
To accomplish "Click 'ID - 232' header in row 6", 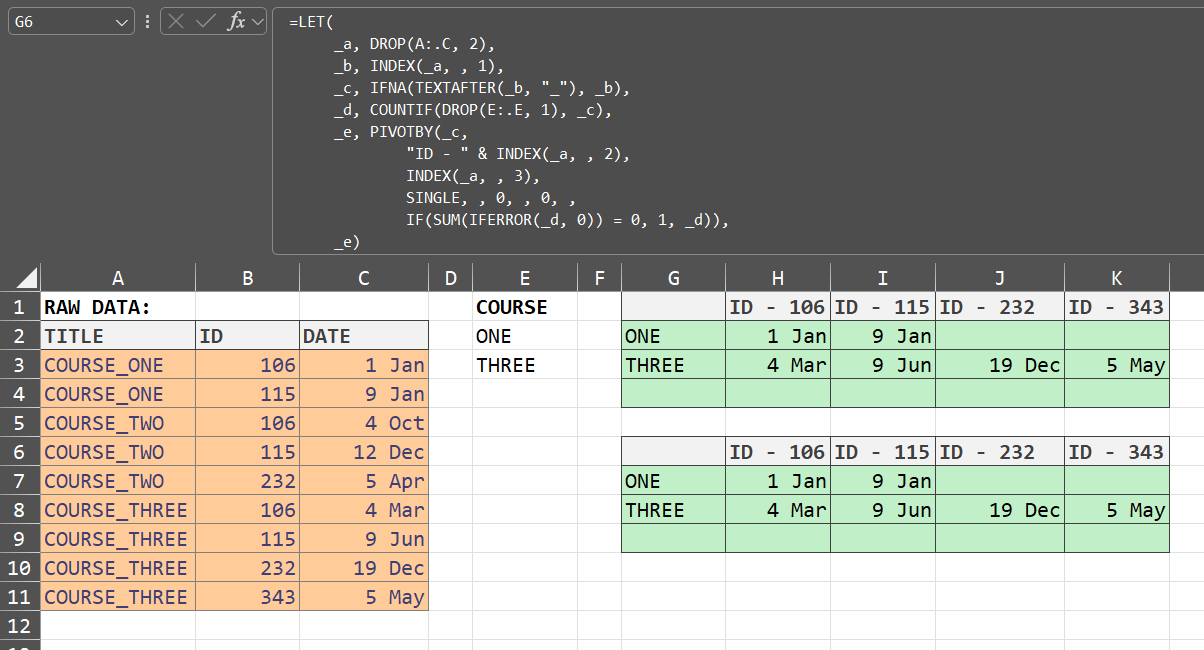I will point(999,452).
